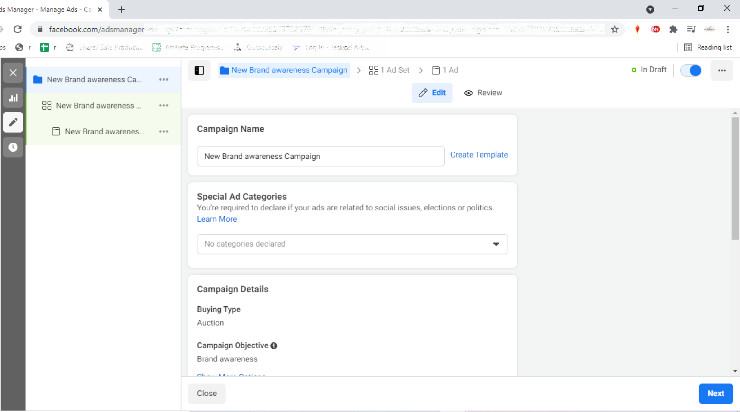Click the Create Template link
Screen dimensions: 740x412
(x=479, y=155)
